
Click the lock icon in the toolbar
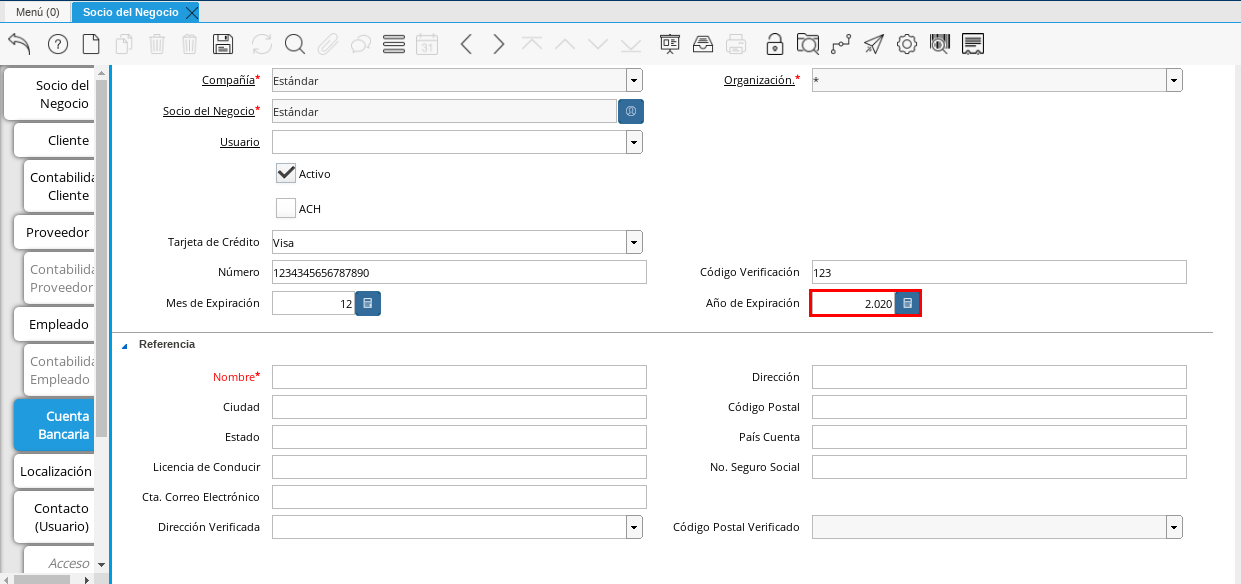tap(774, 44)
